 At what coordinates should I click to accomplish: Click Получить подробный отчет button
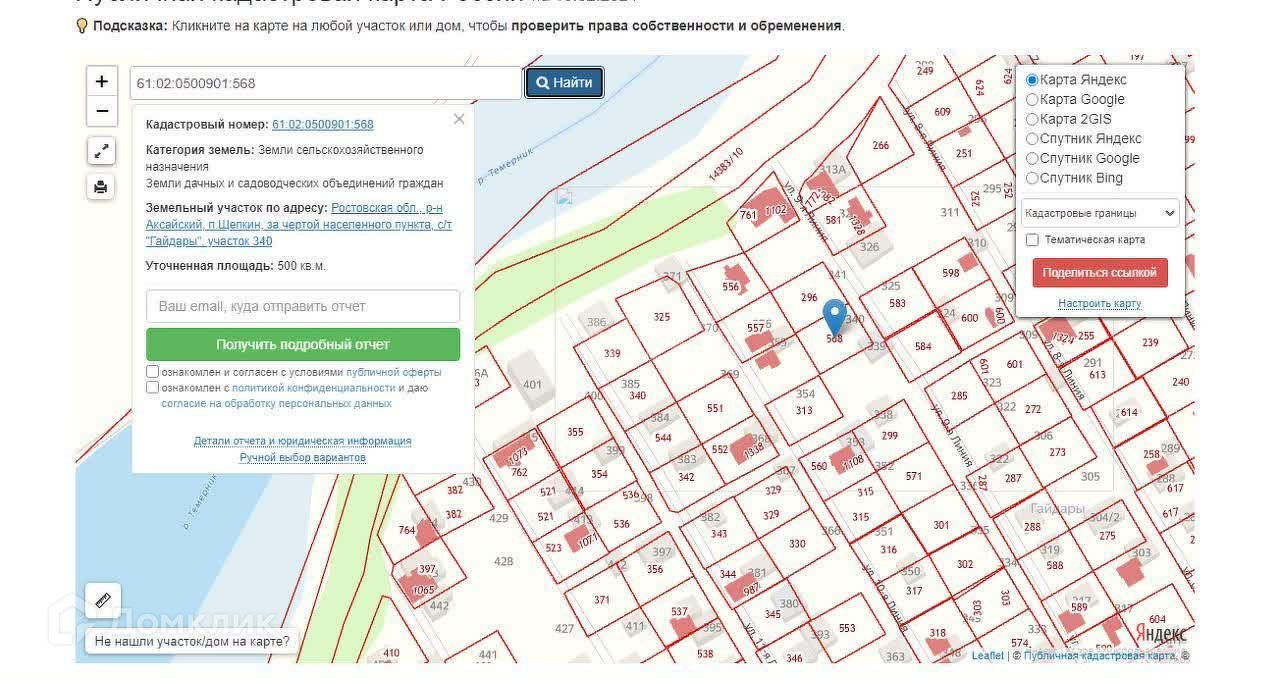coord(303,344)
